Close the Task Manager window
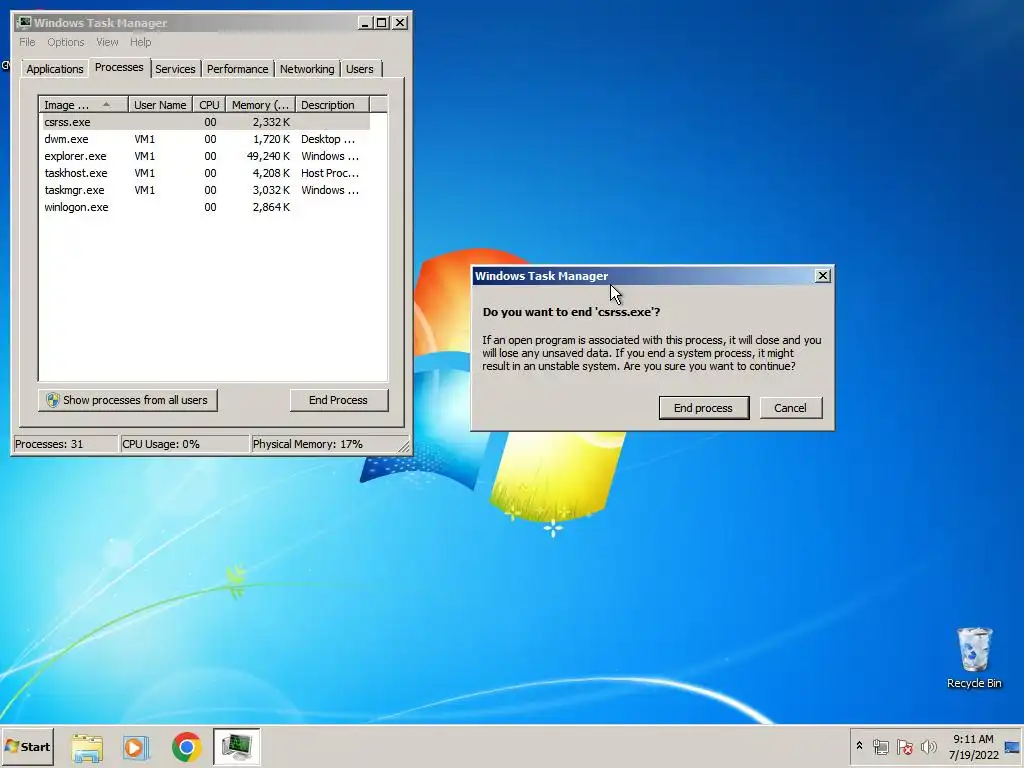The width and height of the screenshot is (1024, 768). click(400, 23)
